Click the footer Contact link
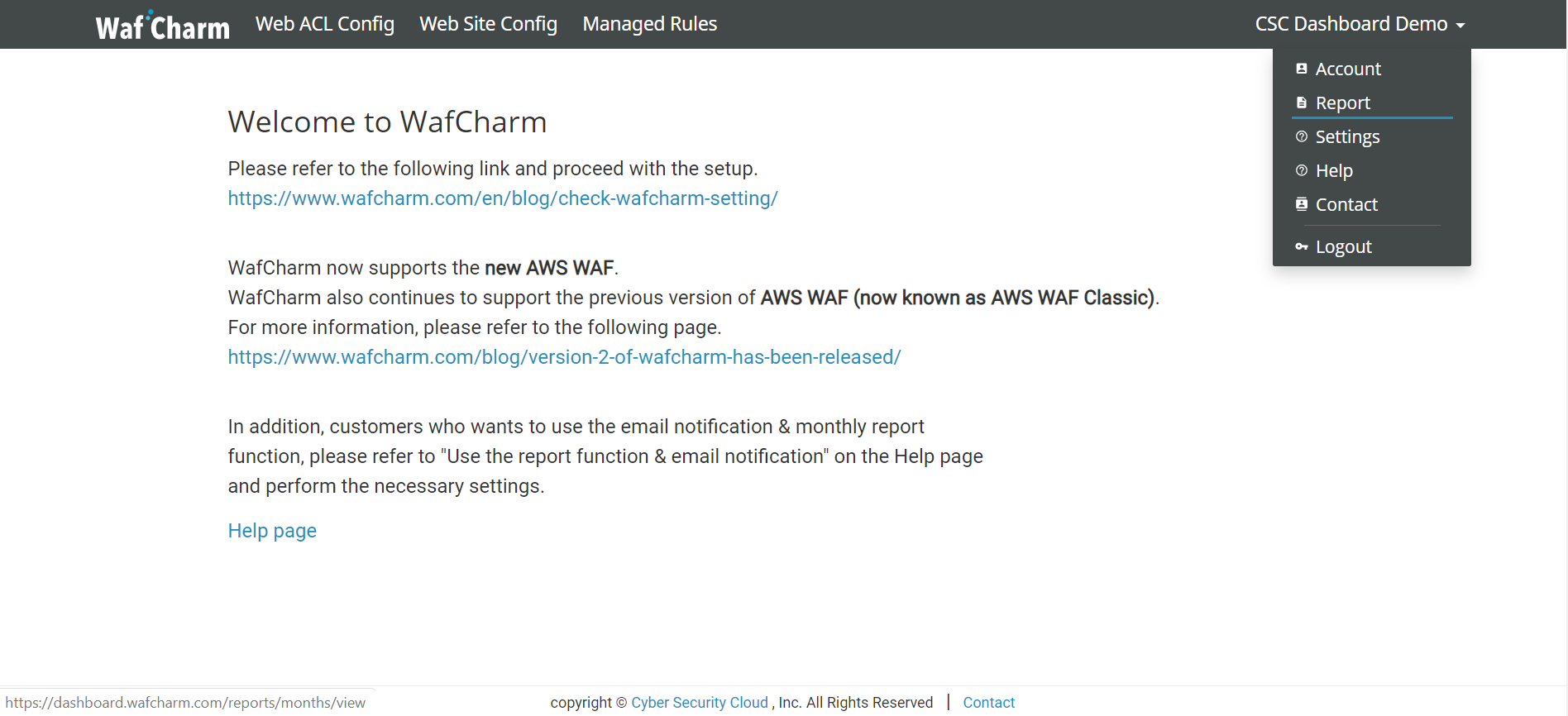 click(988, 703)
